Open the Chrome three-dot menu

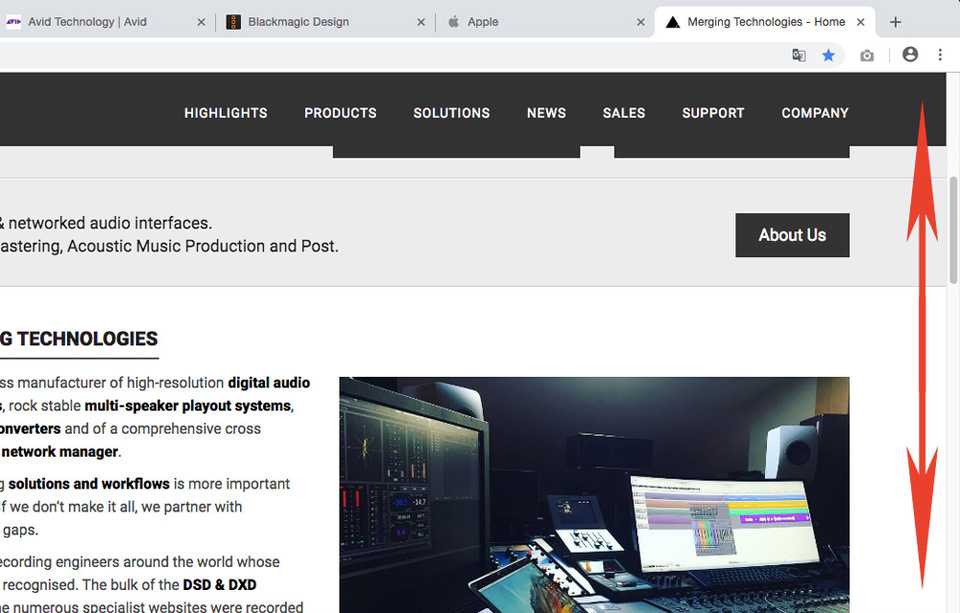pos(940,55)
